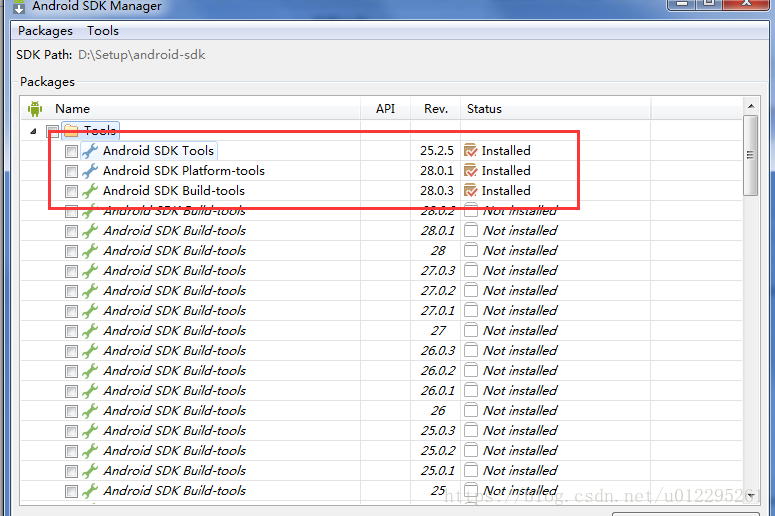Screen dimensions: 775x516
Task: Select the Tools folder icon
Action: (71, 131)
